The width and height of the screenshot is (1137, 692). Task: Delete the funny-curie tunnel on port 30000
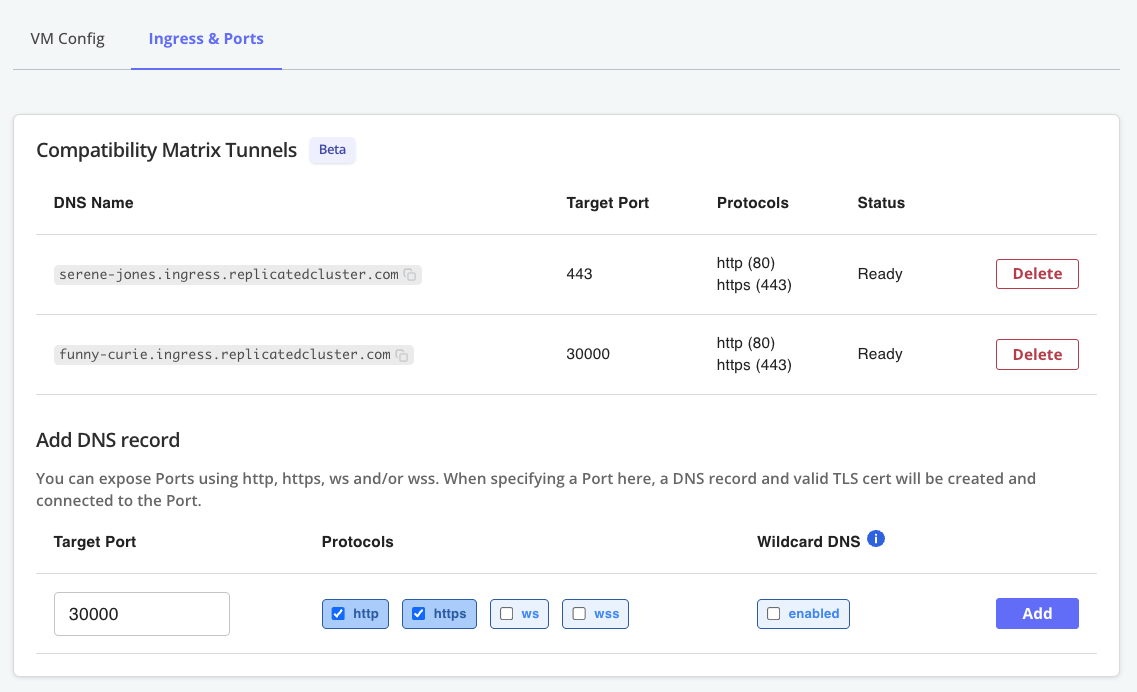pos(1037,354)
